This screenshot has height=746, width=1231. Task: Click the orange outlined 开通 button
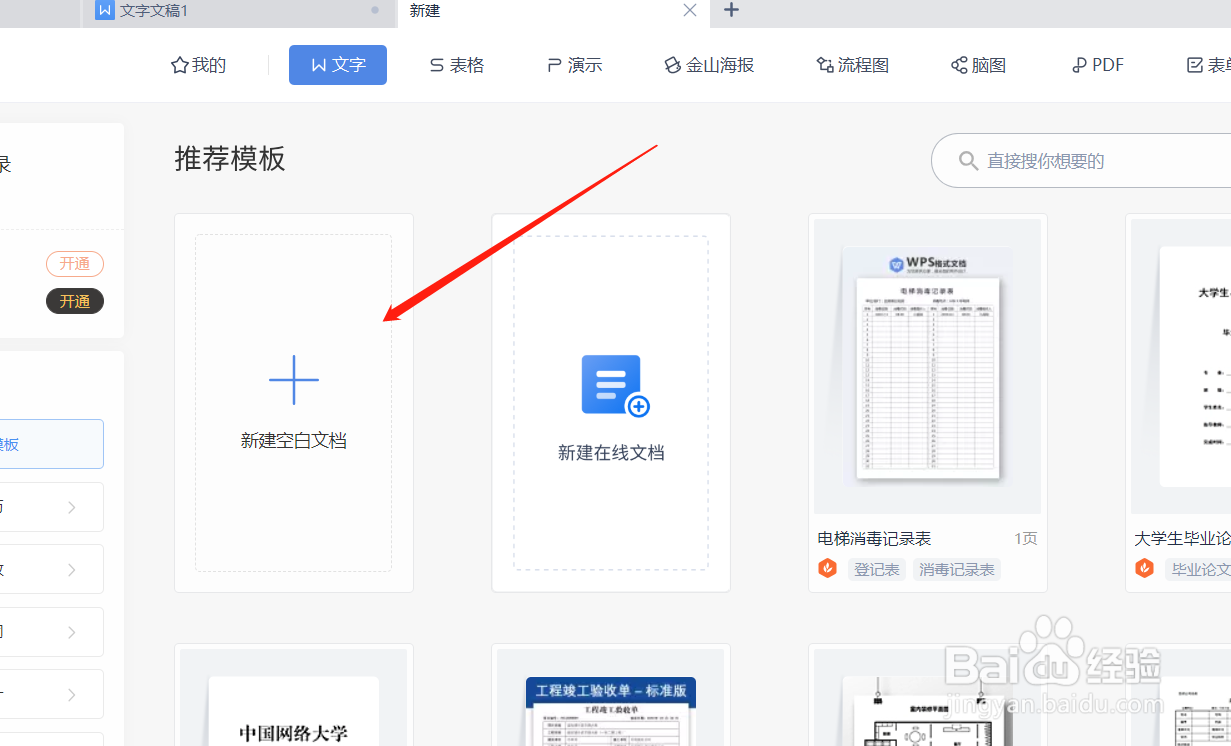pyautogui.click(x=75, y=264)
